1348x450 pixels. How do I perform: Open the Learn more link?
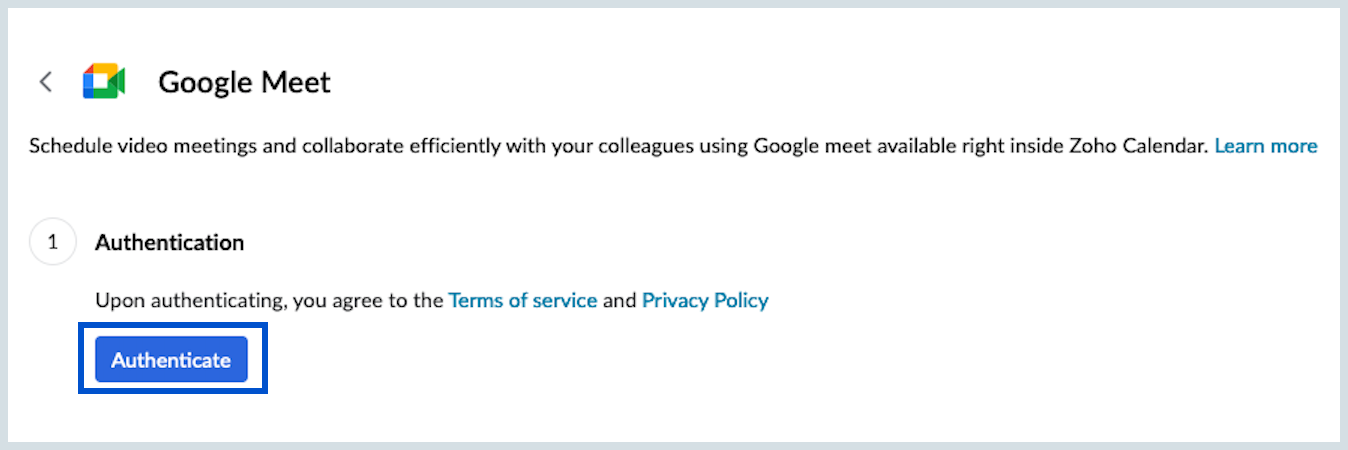(1265, 146)
